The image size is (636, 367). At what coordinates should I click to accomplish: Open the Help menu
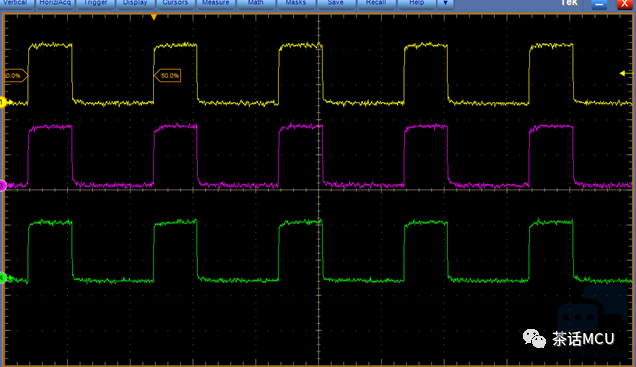[416, 3]
